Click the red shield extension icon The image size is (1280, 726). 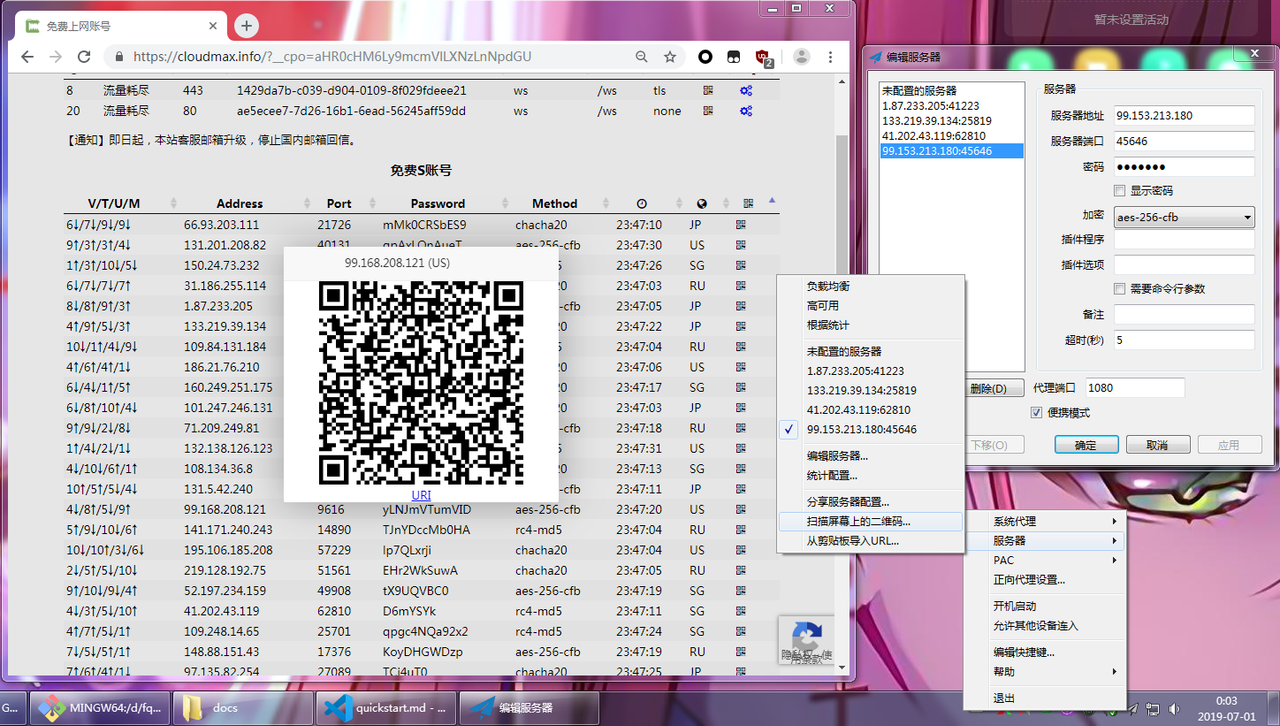coord(763,57)
